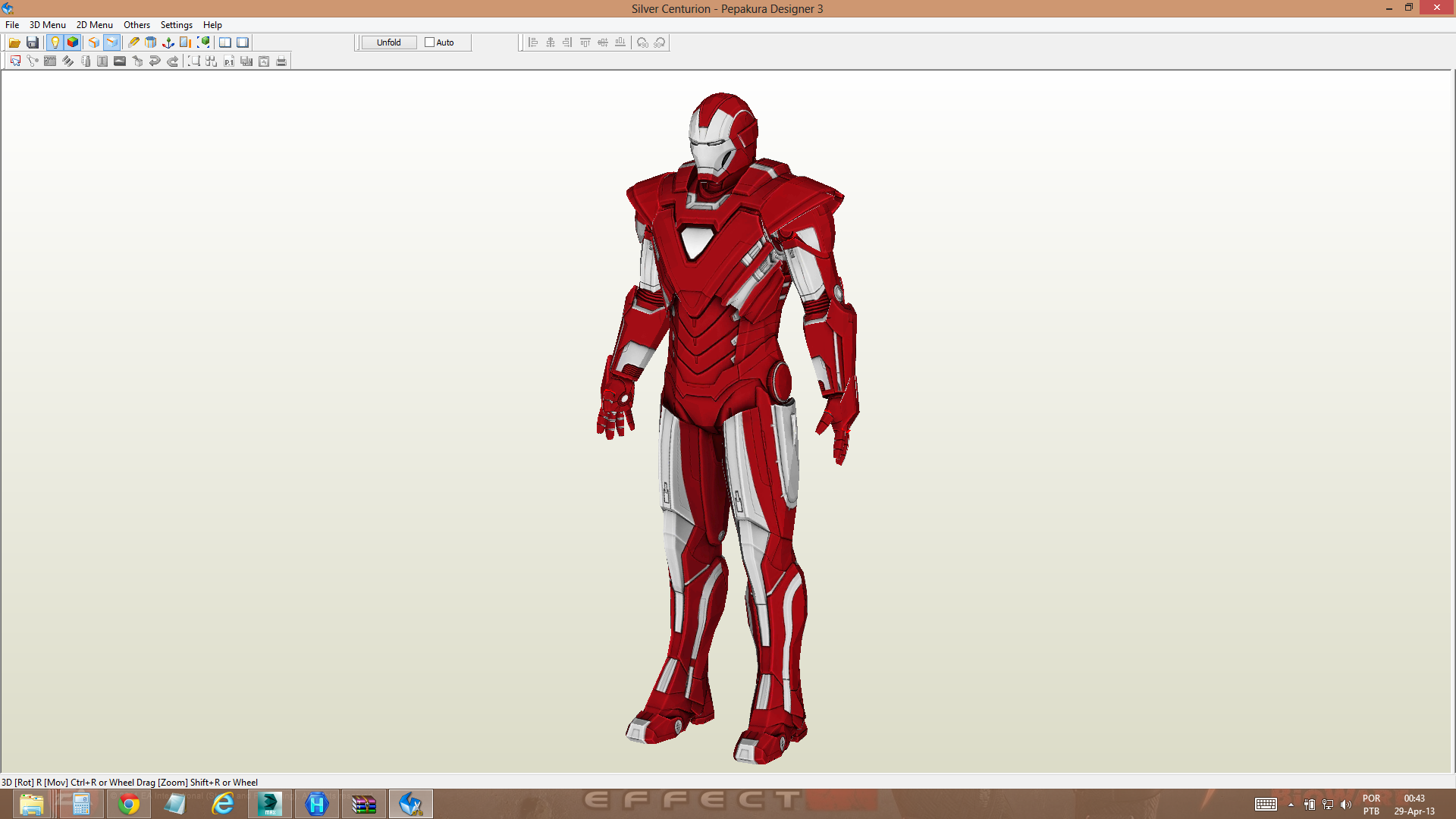The width and height of the screenshot is (1456, 819).
Task: Open Internet Explorer from the taskbar
Action: click(x=223, y=804)
